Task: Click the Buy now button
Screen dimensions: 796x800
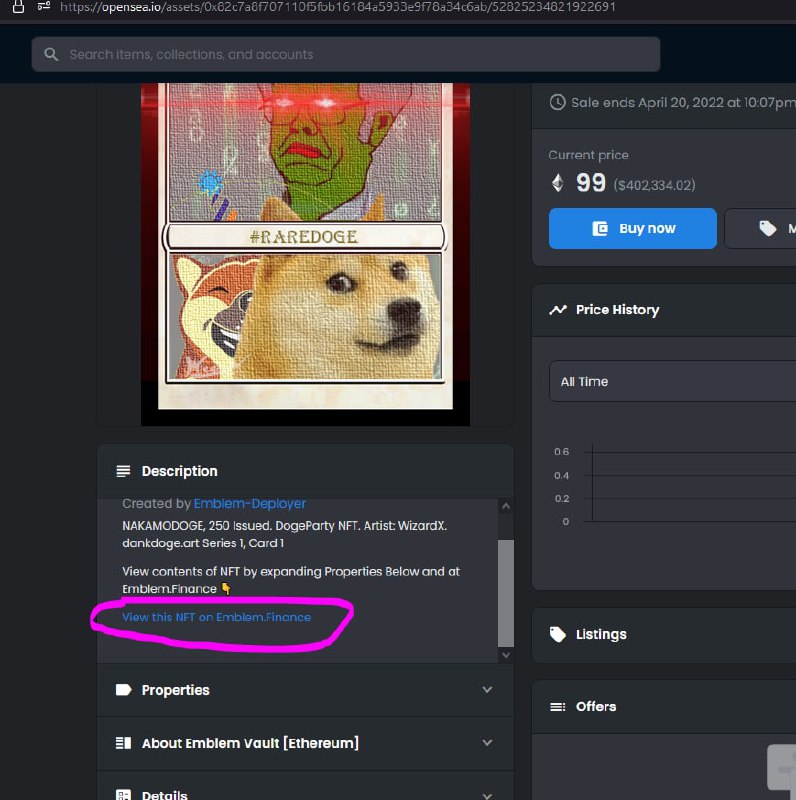Action: coord(633,228)
